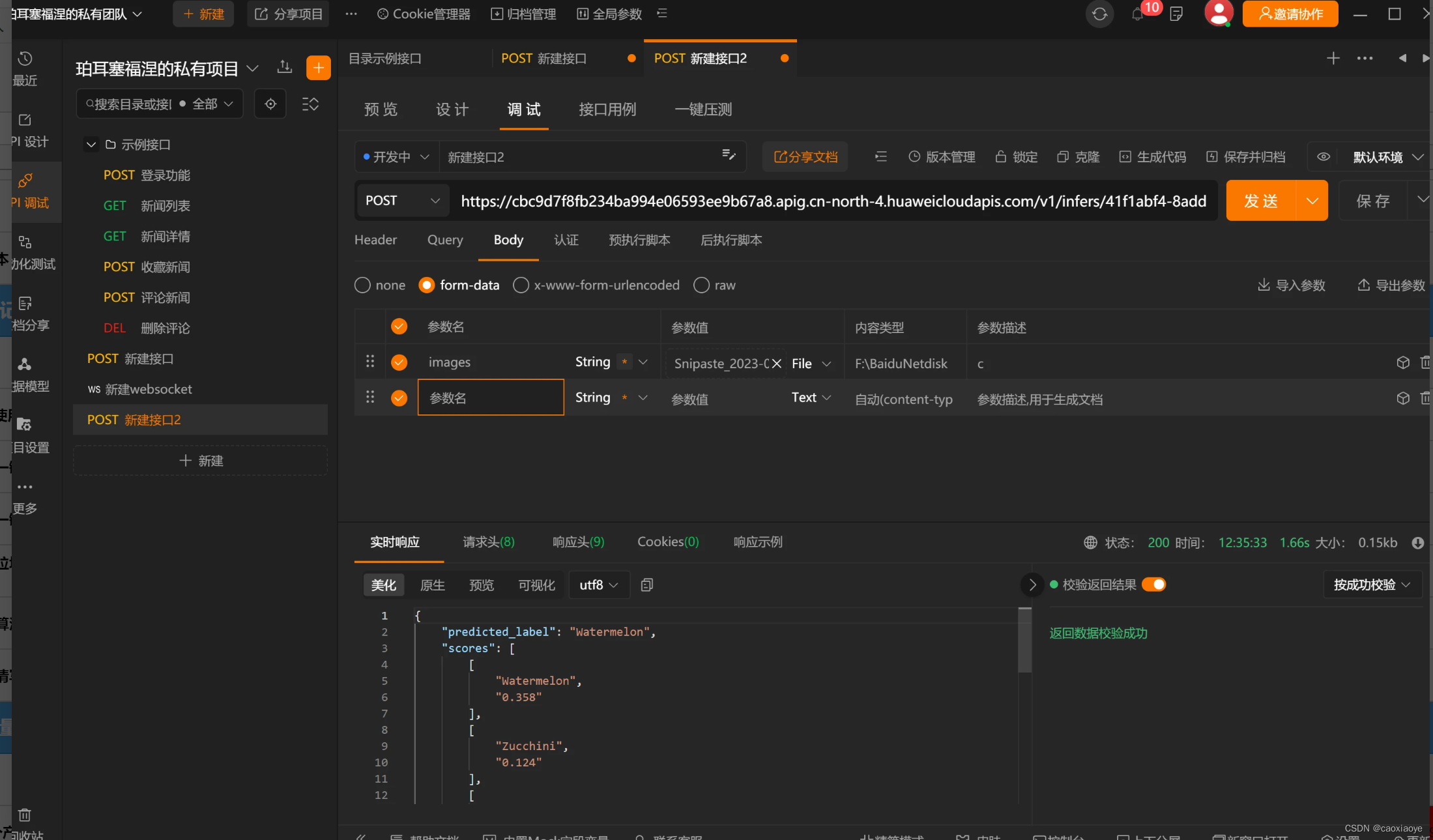Click the orange plus add button in project panel

[x=318, y=68]
